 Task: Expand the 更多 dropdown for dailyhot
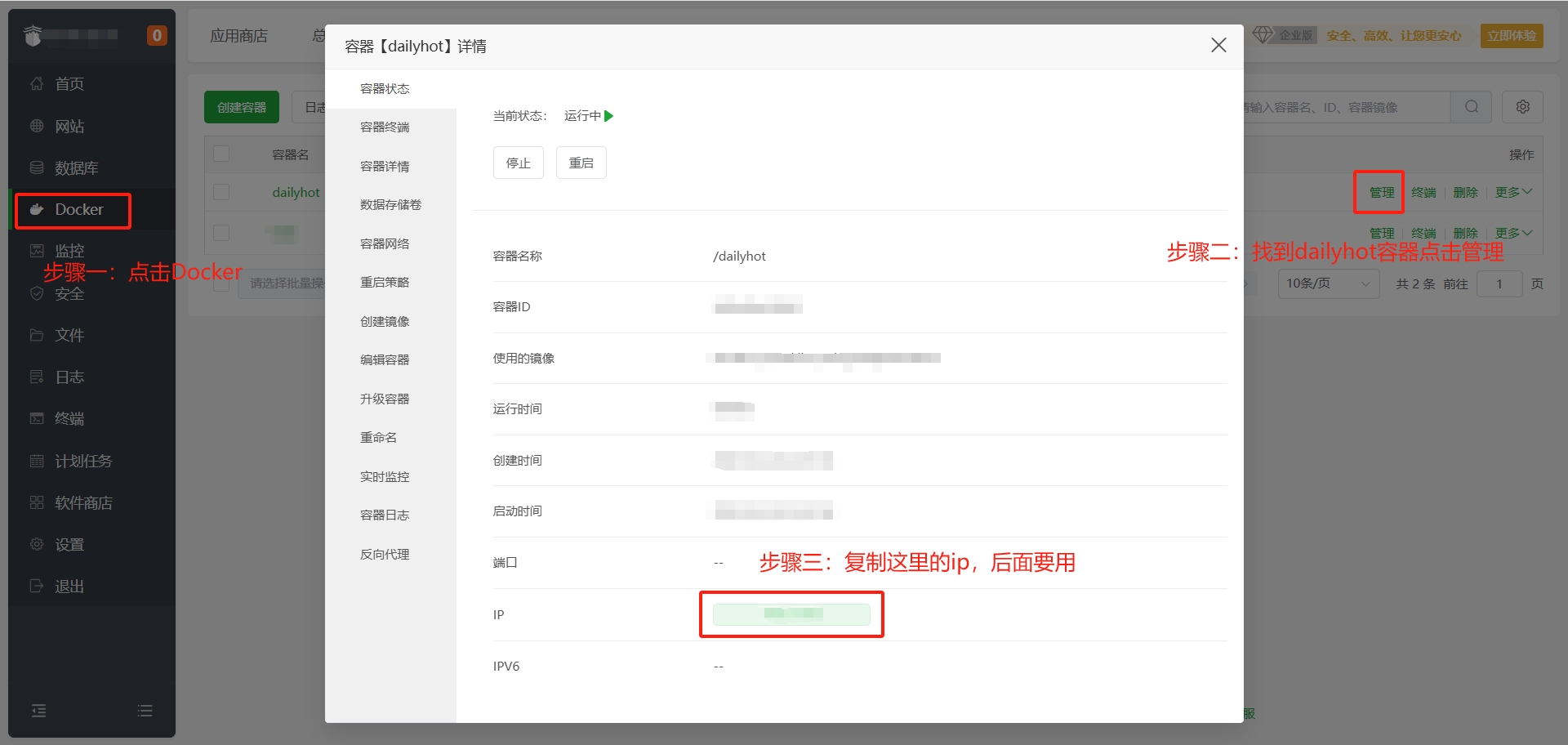coord(1512,192)
